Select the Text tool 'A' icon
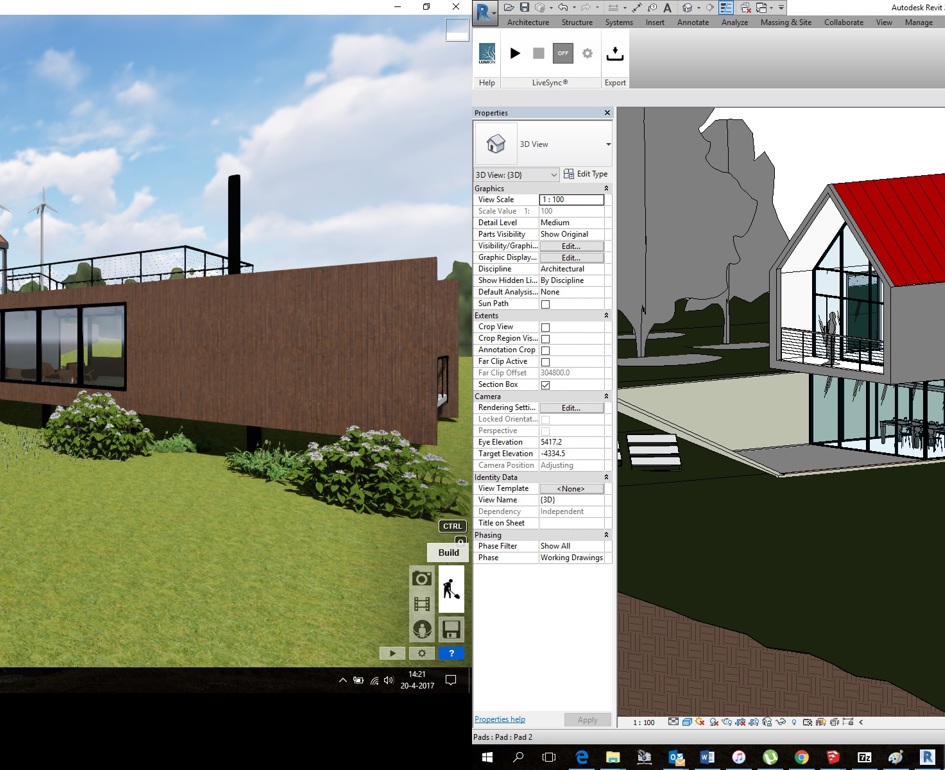 (667, 8)
